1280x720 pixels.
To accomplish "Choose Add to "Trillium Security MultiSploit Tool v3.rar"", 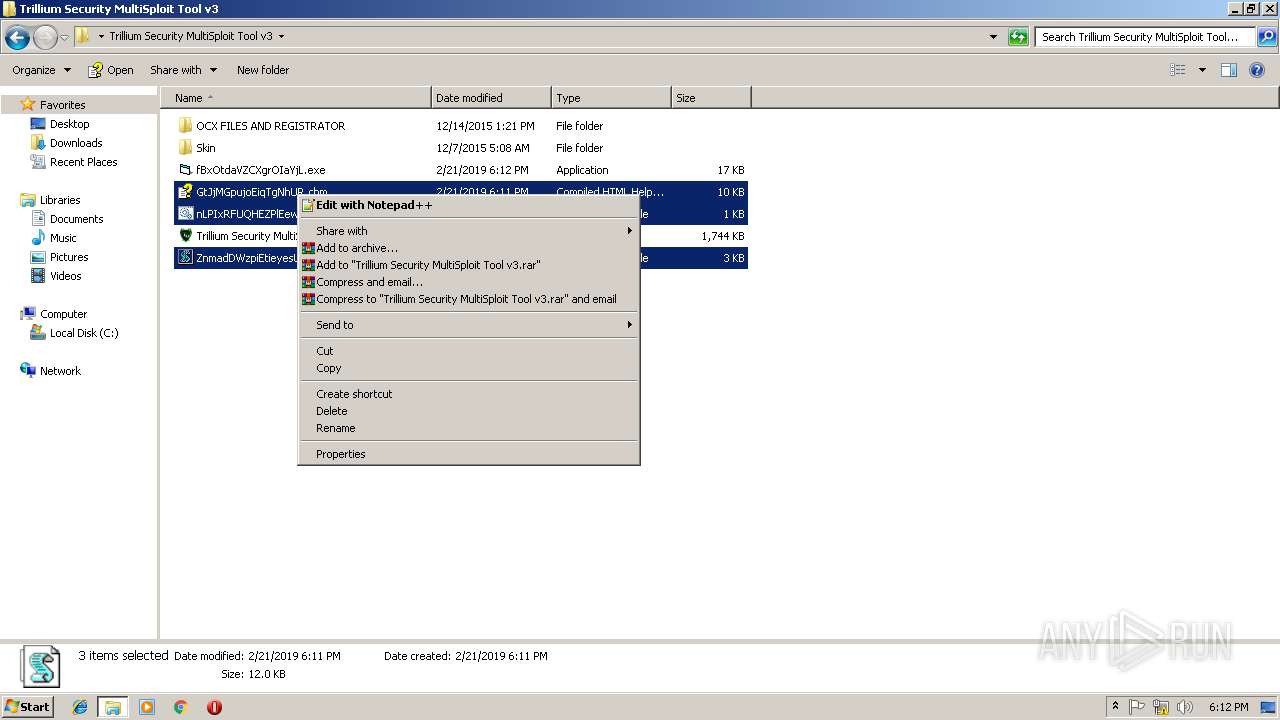I will 468,265.
